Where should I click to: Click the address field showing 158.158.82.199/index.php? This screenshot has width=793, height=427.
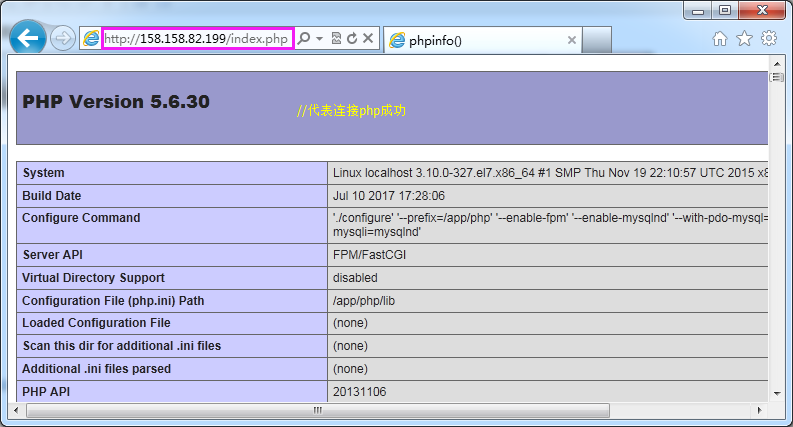pyautogui.click(x=198, y=38)
